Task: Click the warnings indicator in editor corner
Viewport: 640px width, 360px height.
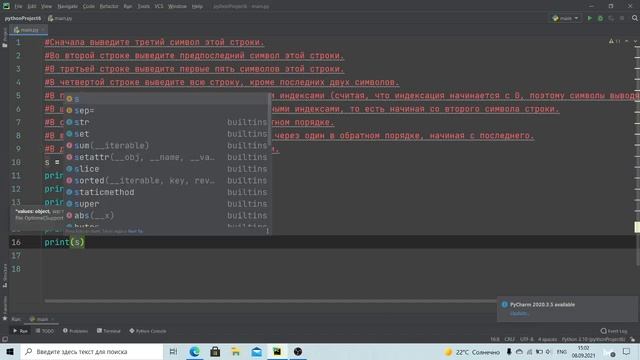Action: click(x=614, y=41)
